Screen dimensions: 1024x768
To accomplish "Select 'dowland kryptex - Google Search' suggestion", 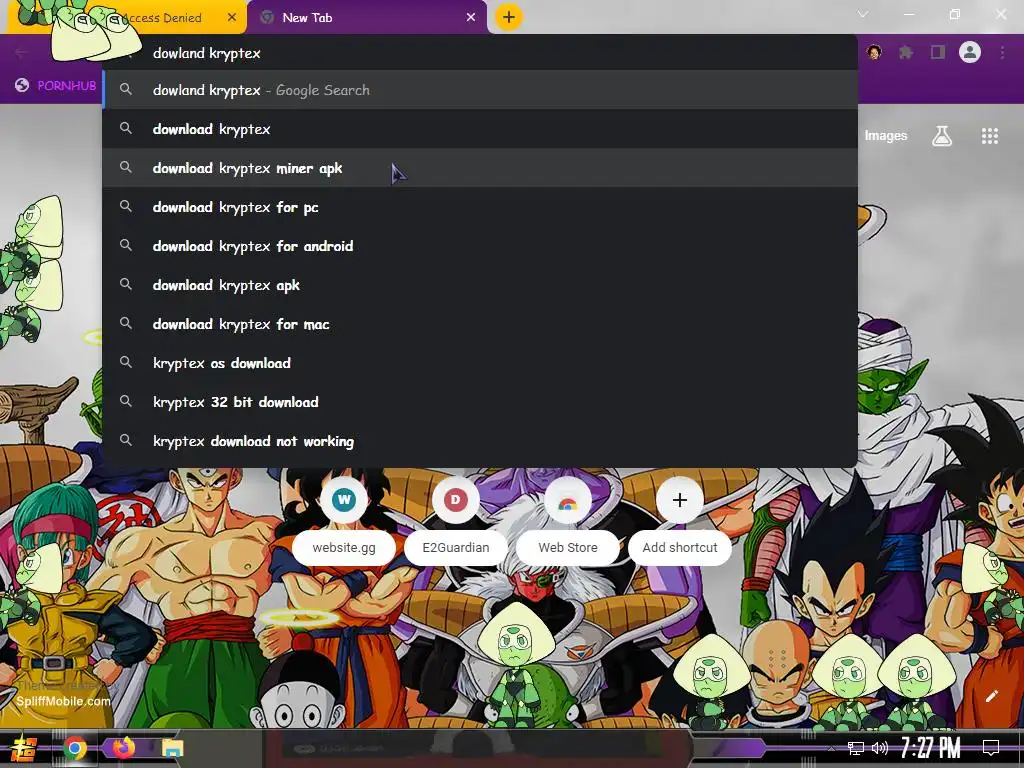I will click(x=480, y=90).
